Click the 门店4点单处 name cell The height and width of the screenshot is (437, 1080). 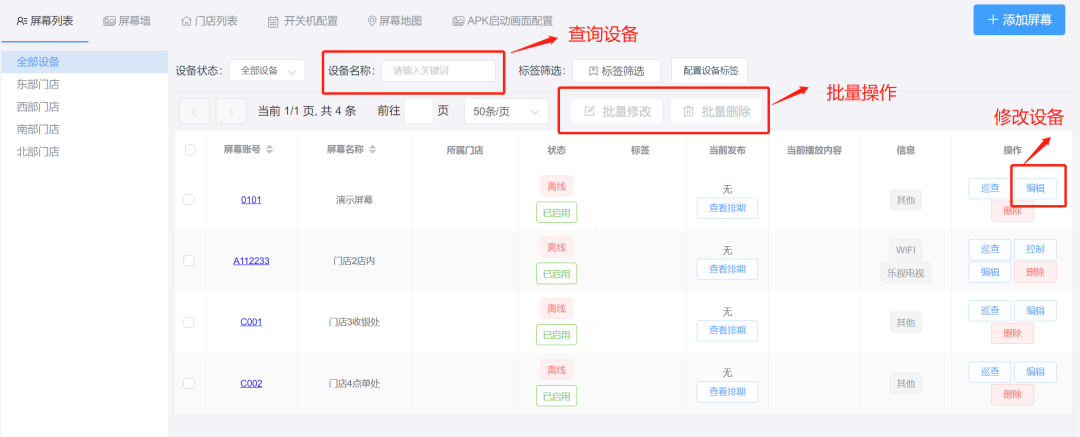click(354, 383)
